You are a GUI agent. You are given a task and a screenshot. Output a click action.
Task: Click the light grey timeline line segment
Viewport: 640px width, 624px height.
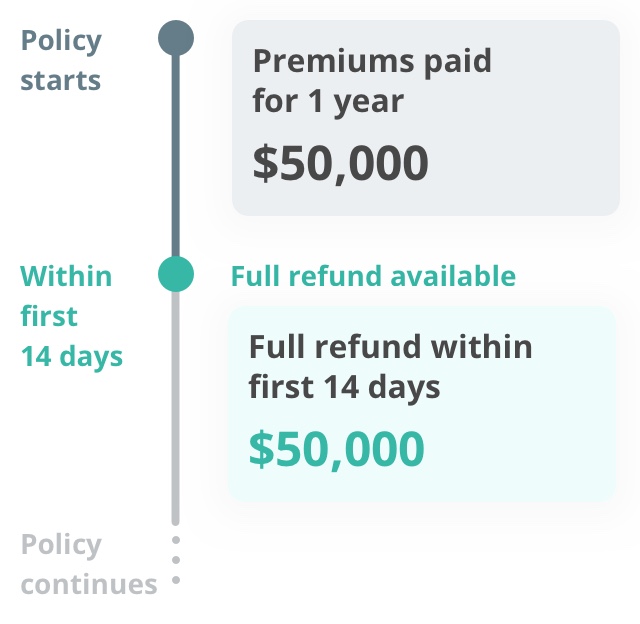pyautogui.click(x=176, y=408)
